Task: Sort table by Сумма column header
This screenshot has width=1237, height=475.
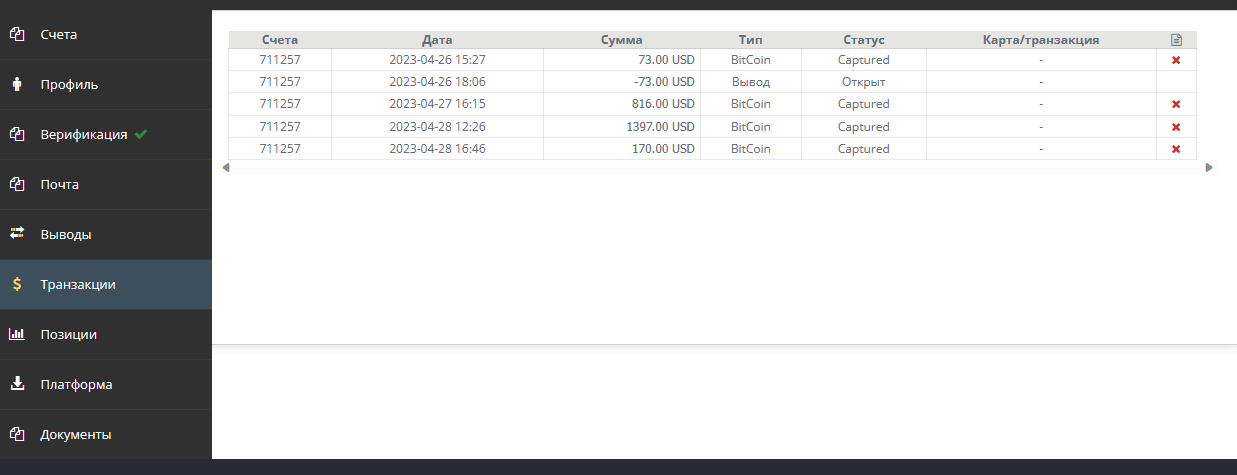Action: 621,40
